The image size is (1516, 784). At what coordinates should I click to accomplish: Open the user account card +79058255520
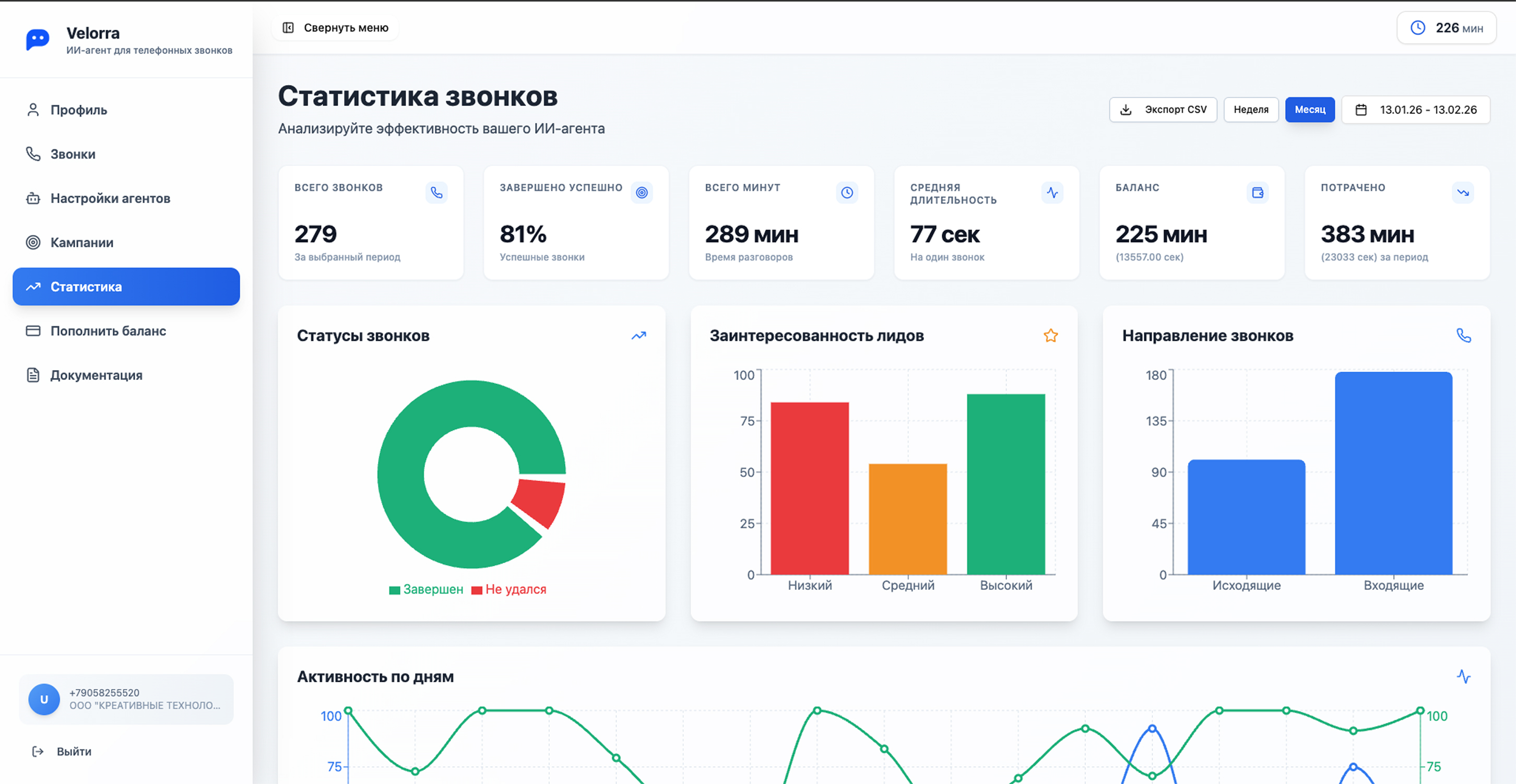tap(126, 698)
